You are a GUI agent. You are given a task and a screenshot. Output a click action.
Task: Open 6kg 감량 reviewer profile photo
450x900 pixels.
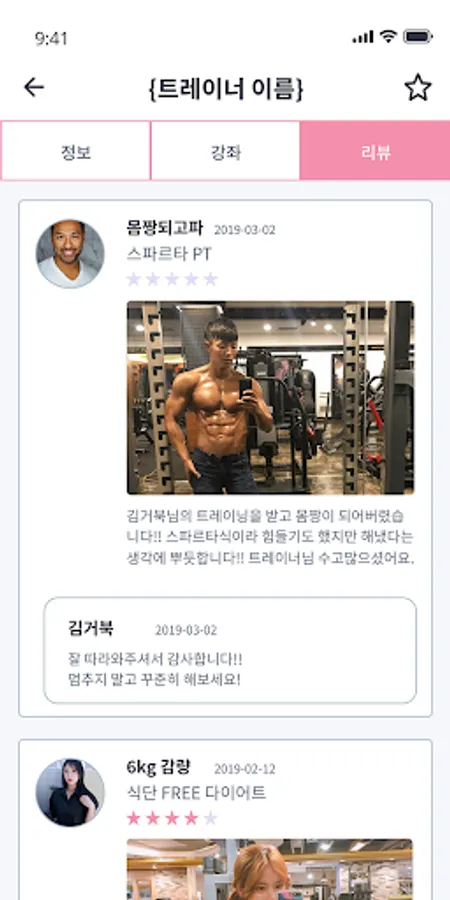(x=70, y=793)
